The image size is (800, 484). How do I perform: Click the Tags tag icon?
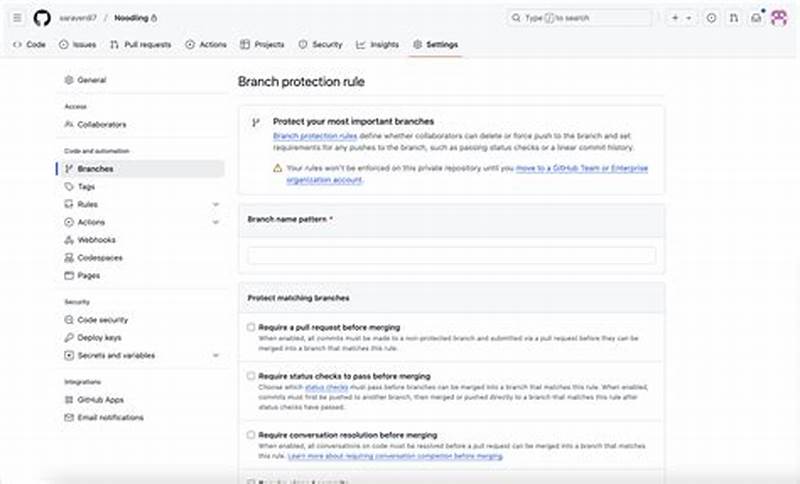(69, 187)
